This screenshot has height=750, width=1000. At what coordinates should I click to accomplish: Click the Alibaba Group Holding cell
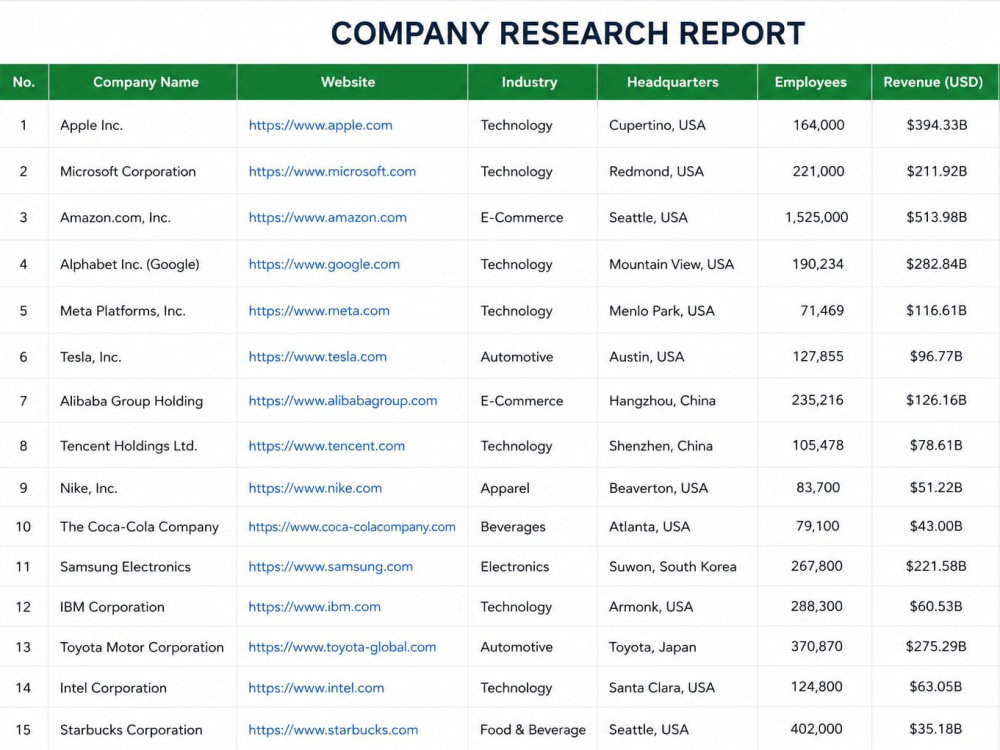click(x=143, y=401)
